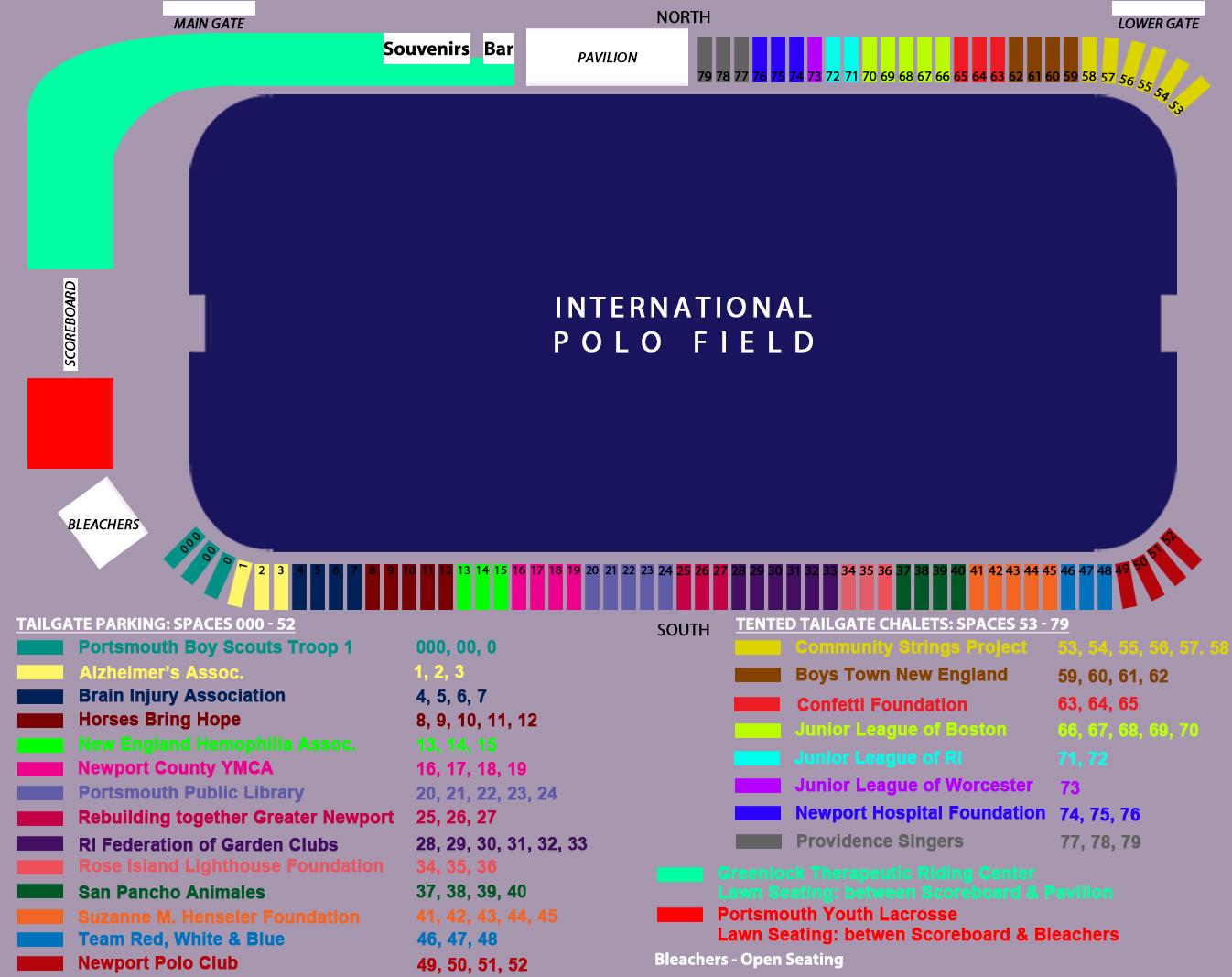Viewport: 1232px width, 977px height.
Task: Click the Tailgate Parking: Spaces 000 - 52 heading
Action: tap(156, 624)
